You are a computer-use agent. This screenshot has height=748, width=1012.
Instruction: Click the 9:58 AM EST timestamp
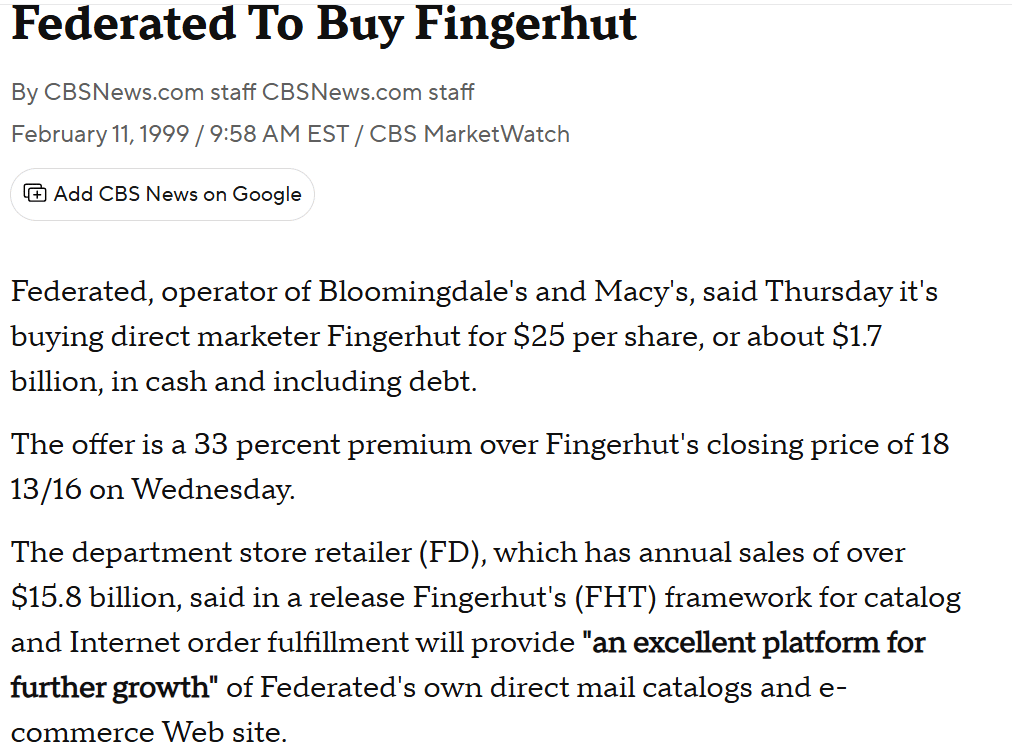click(x=279, y=134)
